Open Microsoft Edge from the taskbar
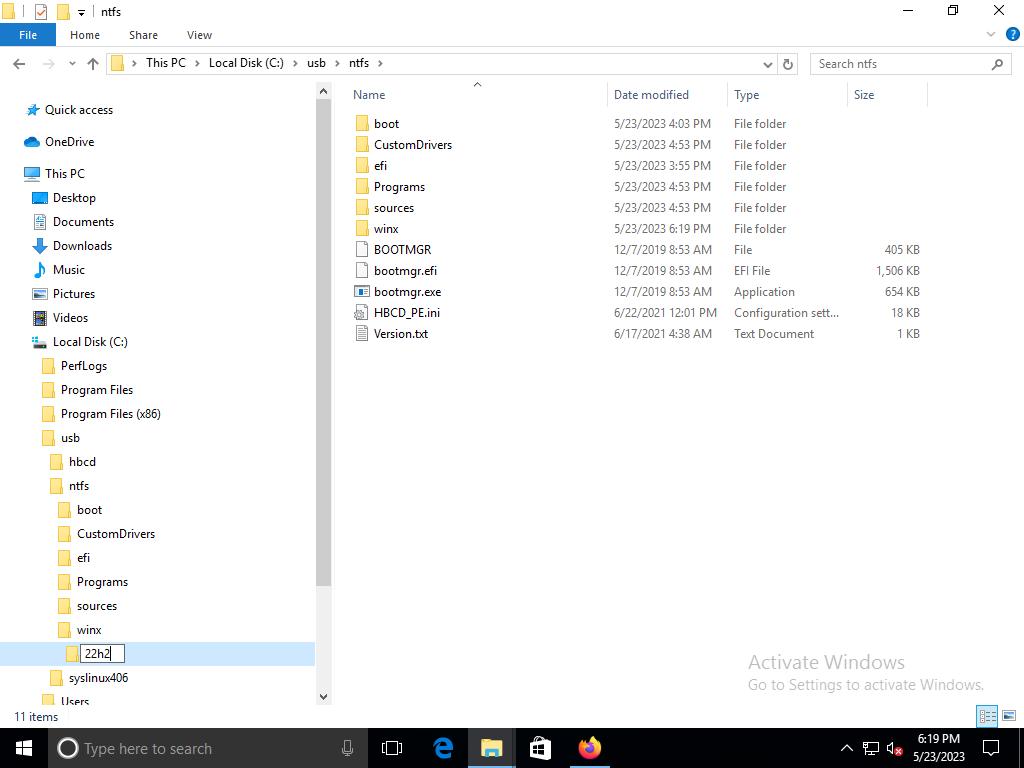This screenshot has width=1024, height=768. point(443,748)
